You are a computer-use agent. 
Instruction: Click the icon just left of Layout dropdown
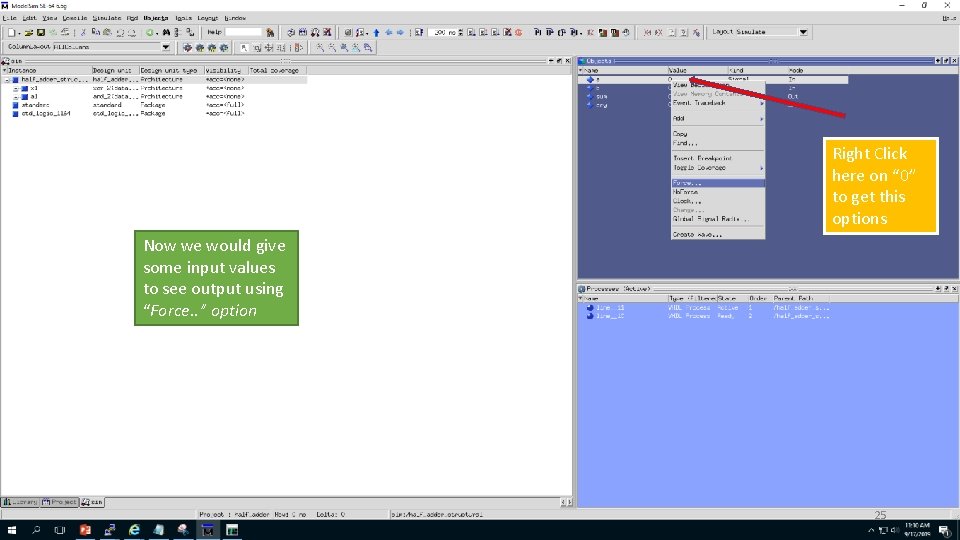pos(696,32)
